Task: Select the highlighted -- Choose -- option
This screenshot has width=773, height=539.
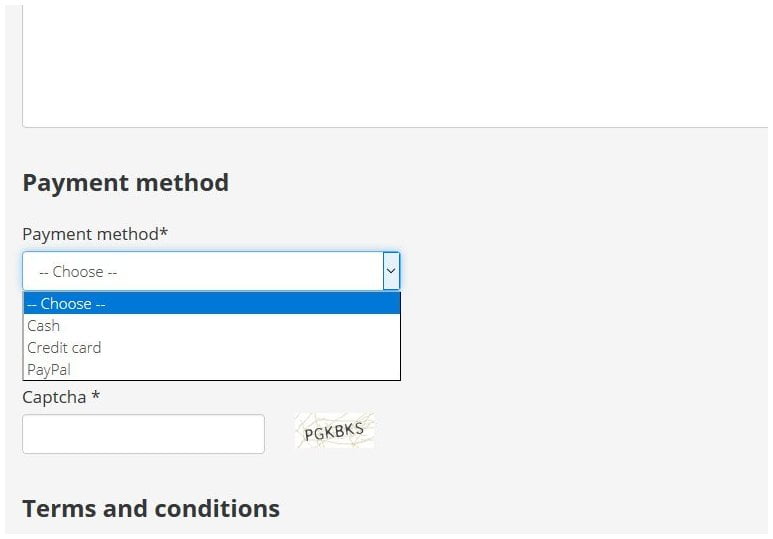Action: [211, 303]
